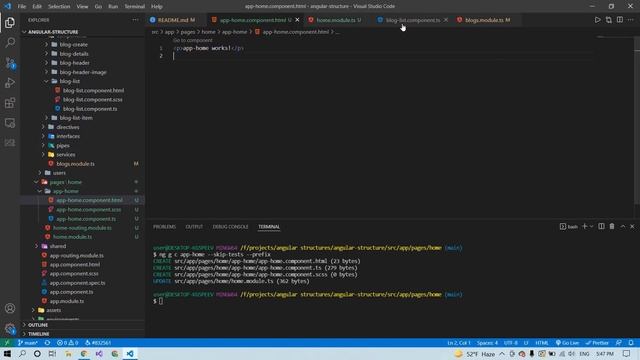
Task: Maximize the terminal panel size
Action: pyautogui.click(x=622, y=226)
